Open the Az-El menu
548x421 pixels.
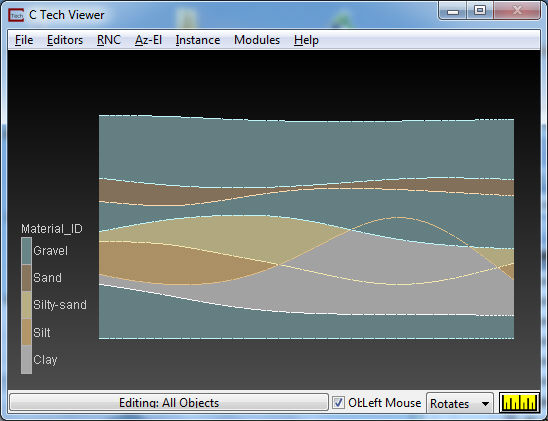pos(149,40)
